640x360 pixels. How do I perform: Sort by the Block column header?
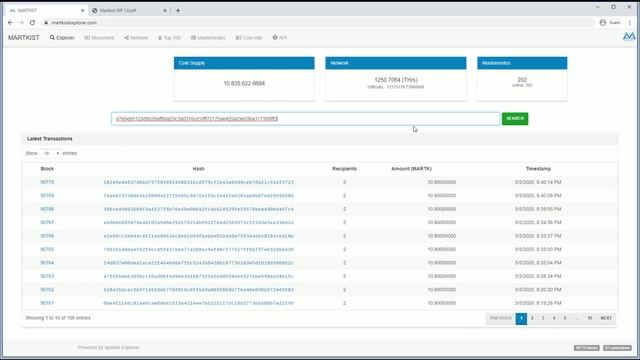[47, 169]
